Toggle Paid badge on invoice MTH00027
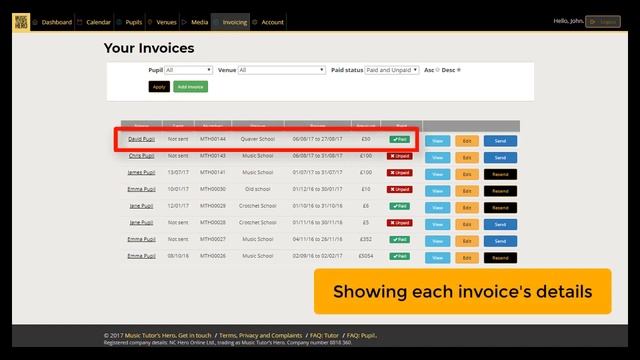The height and width of the screenshot is (360, 640). [400, 240]
